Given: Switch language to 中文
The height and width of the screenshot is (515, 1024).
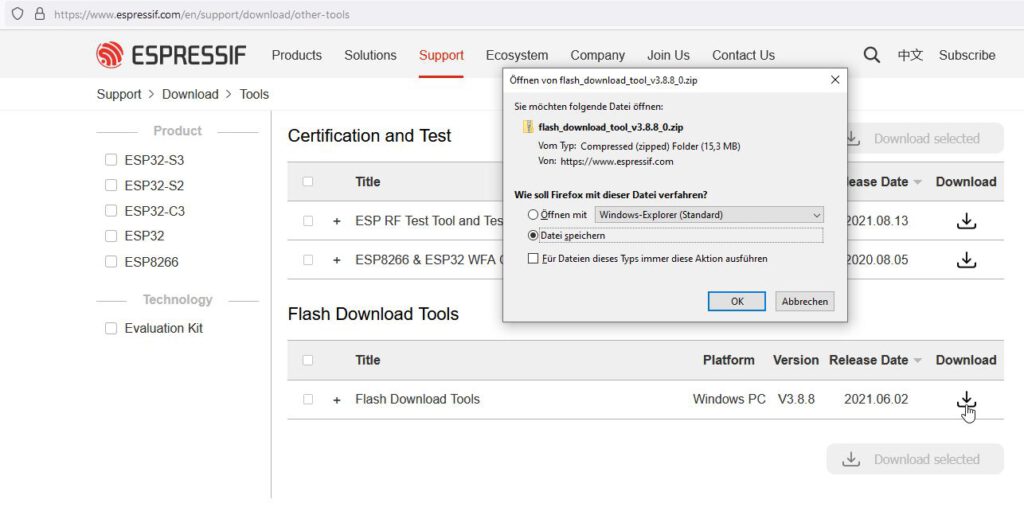Looking at the screenshot, I should pos(910,55).
